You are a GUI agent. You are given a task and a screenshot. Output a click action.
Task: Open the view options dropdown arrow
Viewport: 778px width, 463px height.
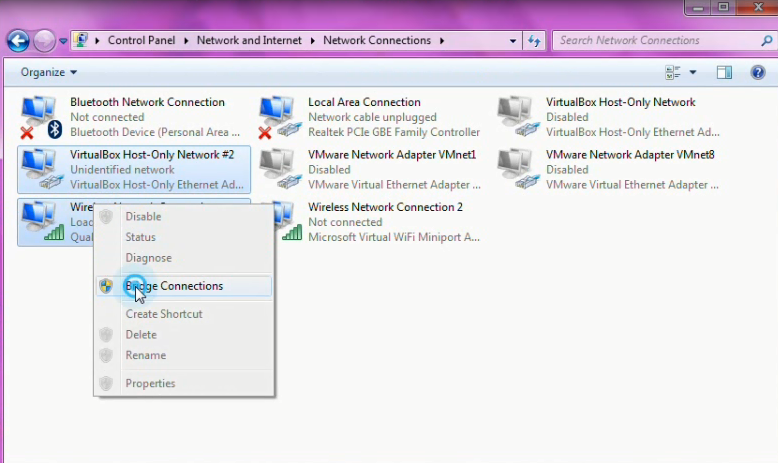tap(693, 72)
